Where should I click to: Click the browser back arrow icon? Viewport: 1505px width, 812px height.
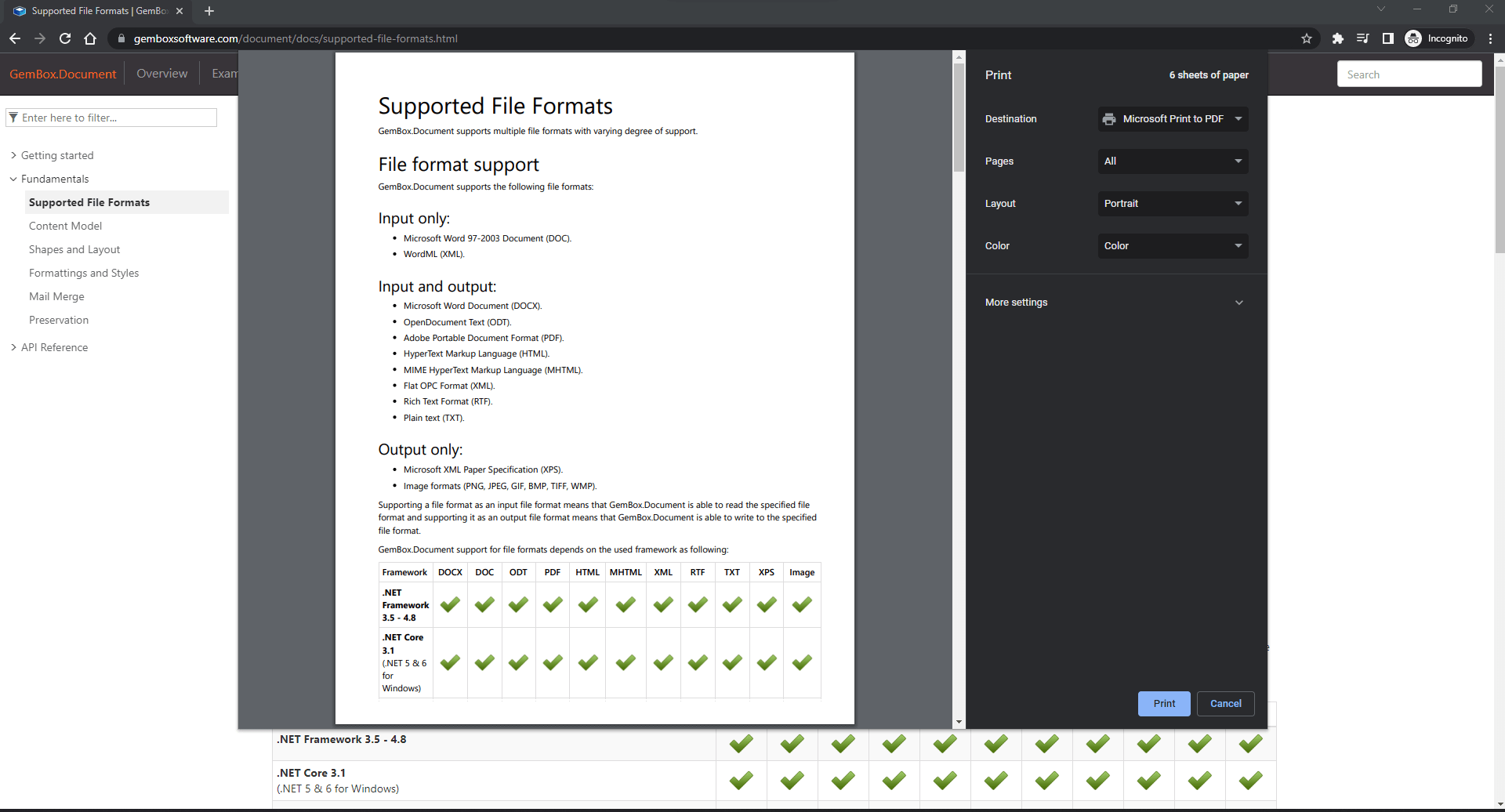(x=15, y=38)
